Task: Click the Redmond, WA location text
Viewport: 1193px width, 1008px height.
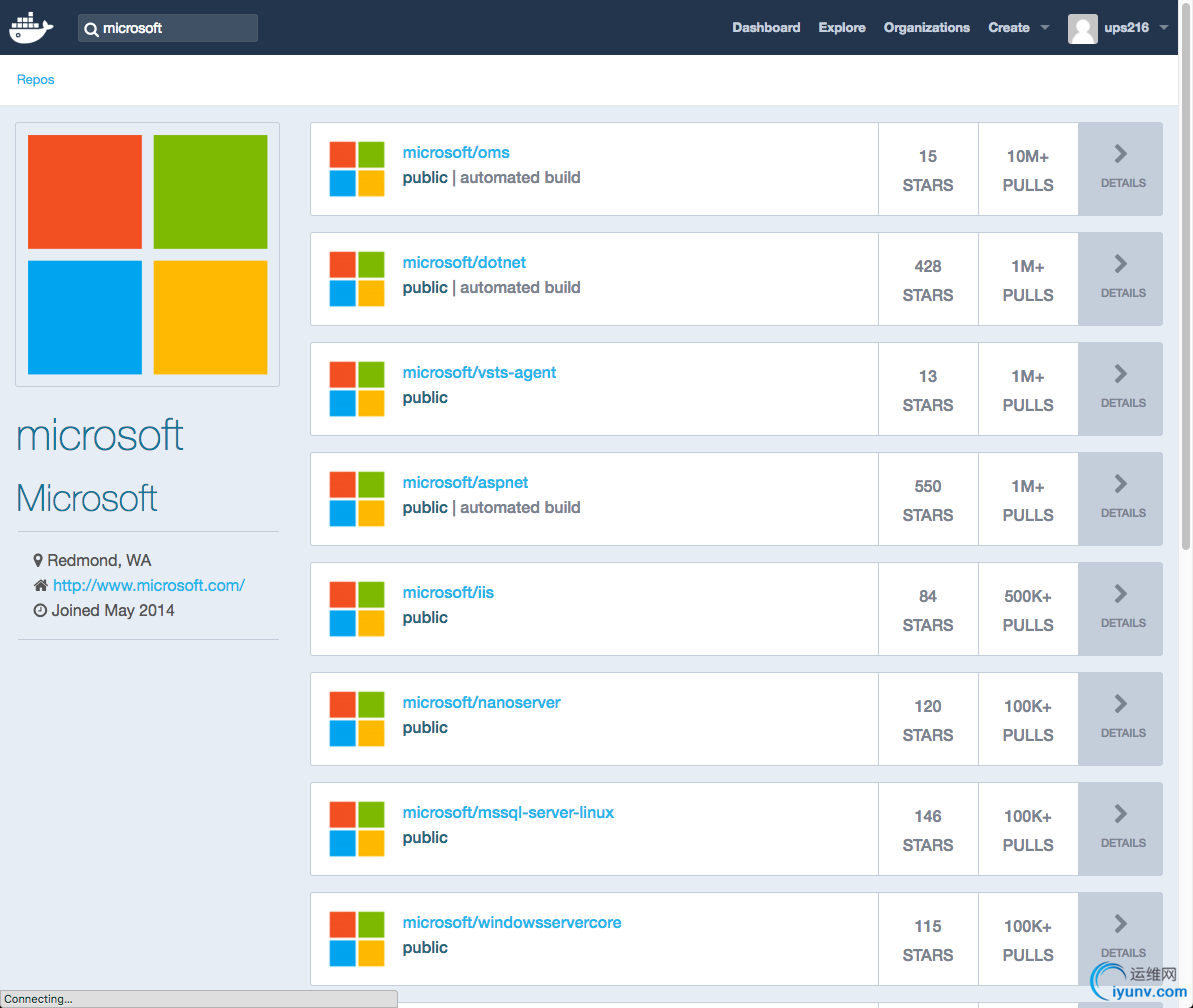Action: tap(99, 561)
